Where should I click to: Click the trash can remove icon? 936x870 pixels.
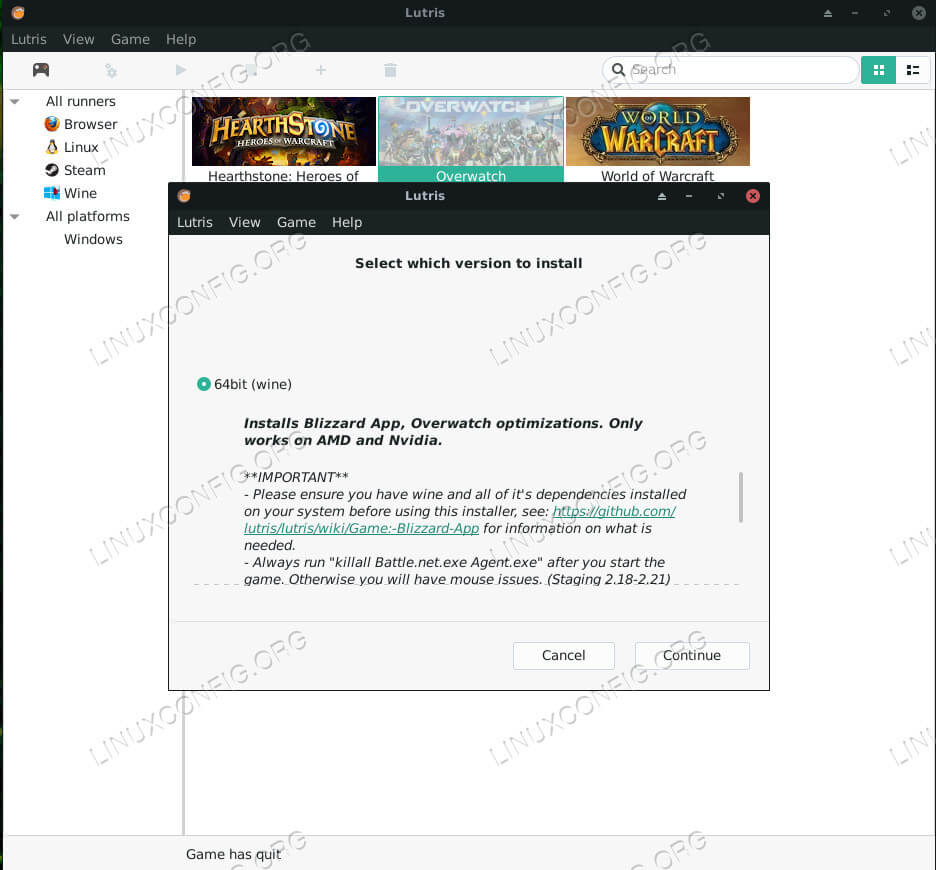coord(390,70)
